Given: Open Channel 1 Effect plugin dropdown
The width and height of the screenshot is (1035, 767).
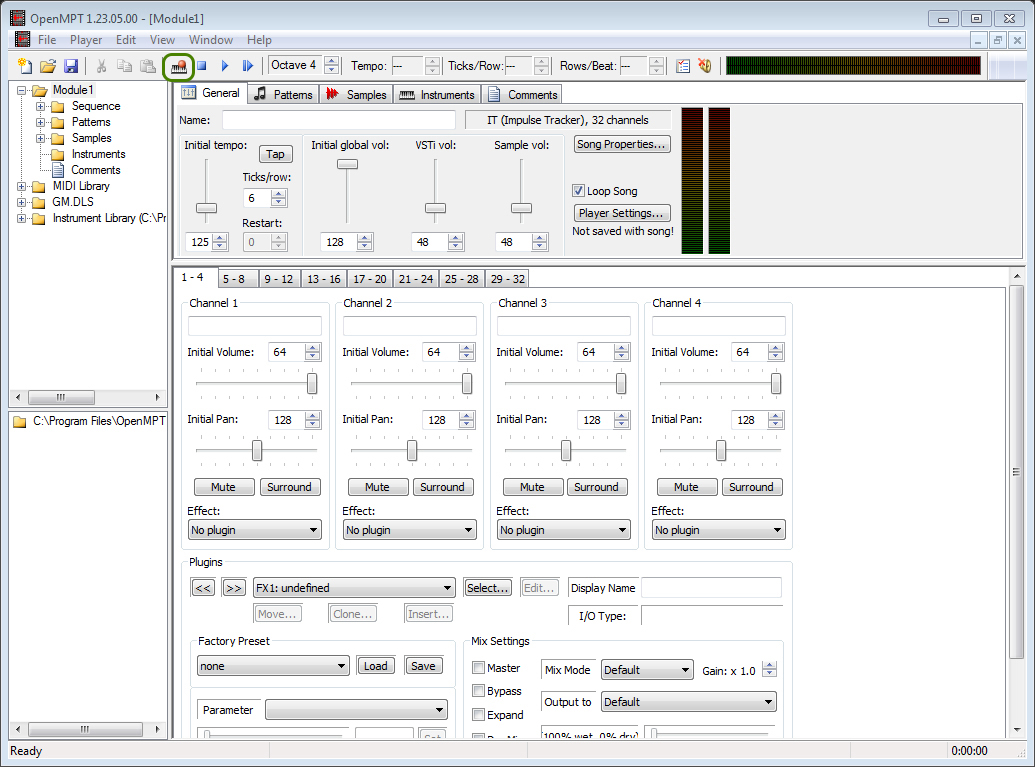Looking at the screenshot, I should click(x=255, y=530).
